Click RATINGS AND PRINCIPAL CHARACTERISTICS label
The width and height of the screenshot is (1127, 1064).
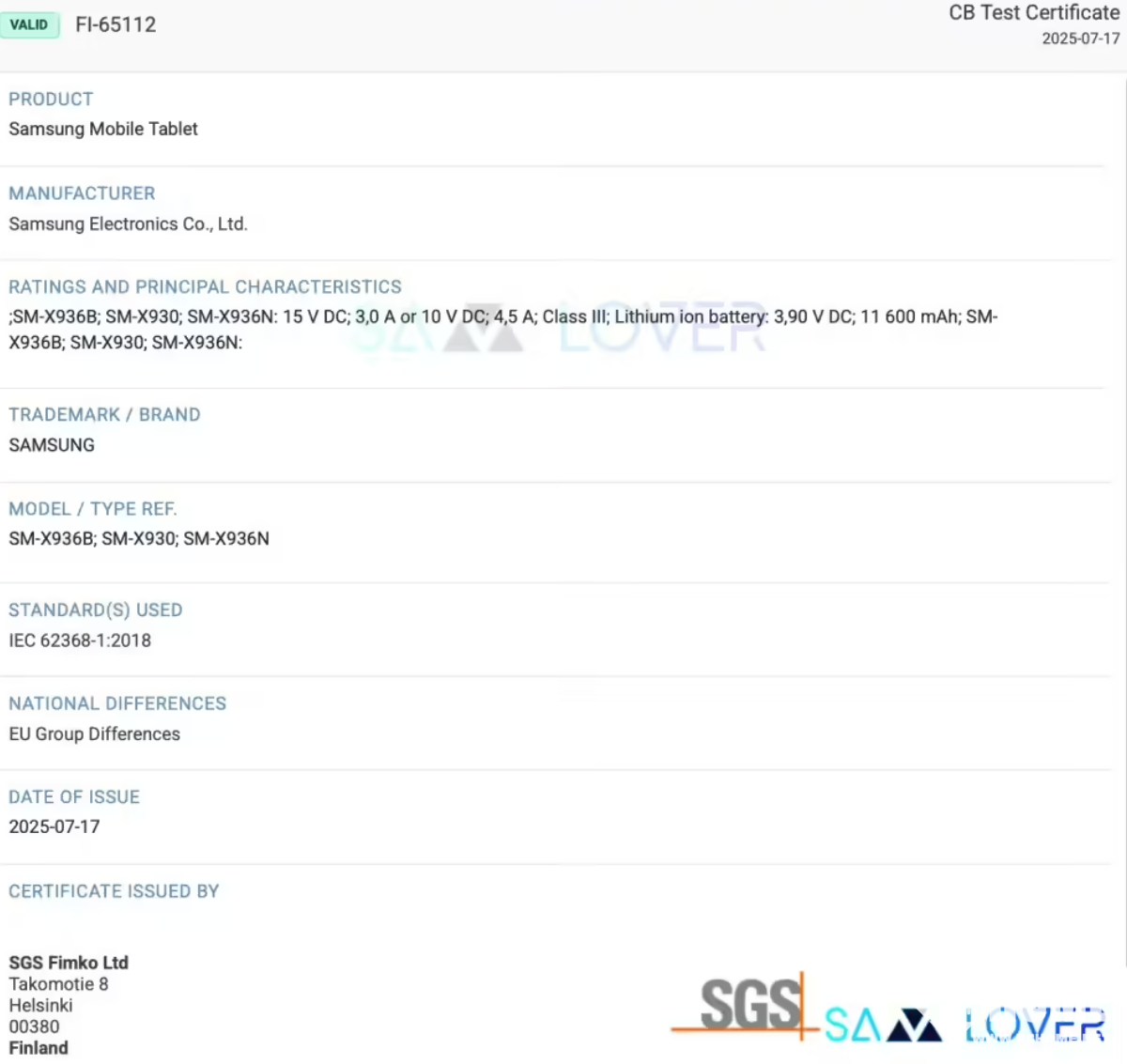205,286
